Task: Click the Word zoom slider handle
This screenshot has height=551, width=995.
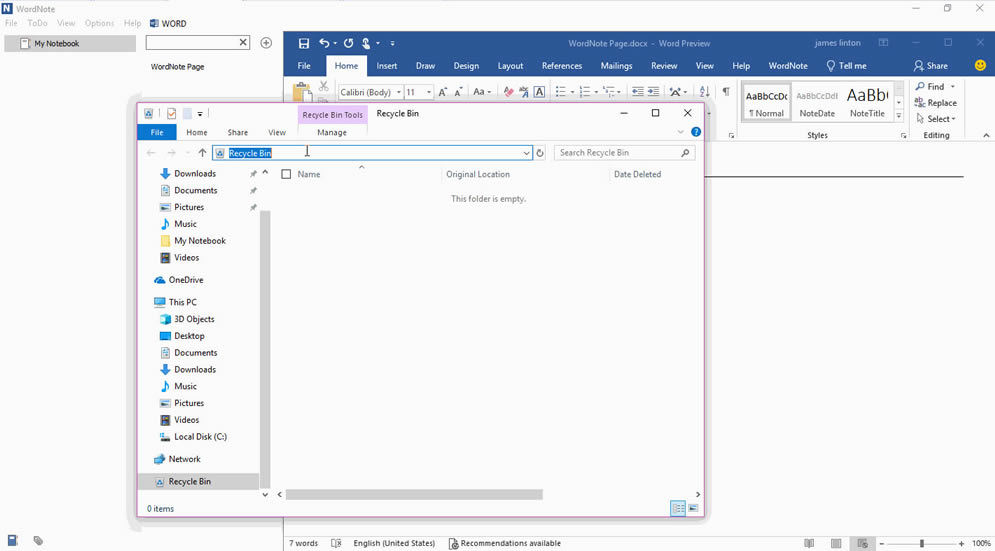Action: [921, 544]
